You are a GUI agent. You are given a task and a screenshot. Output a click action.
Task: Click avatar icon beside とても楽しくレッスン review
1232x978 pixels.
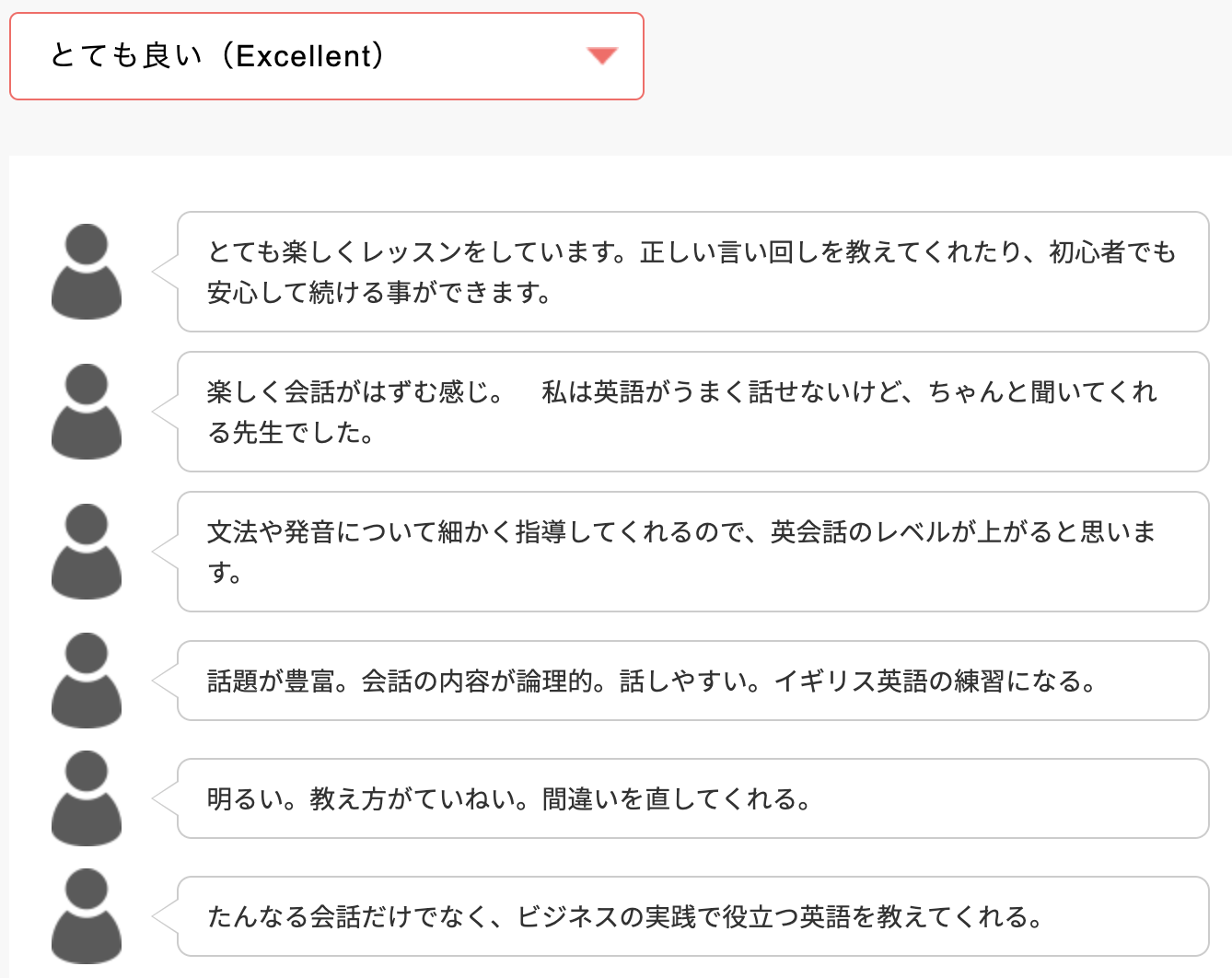coord(87,272)
